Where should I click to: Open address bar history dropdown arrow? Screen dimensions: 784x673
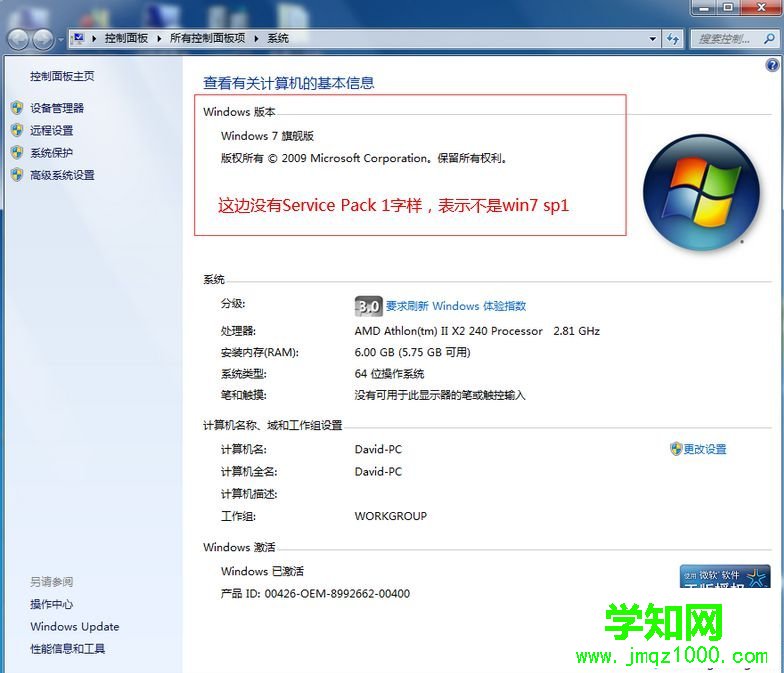652,38
